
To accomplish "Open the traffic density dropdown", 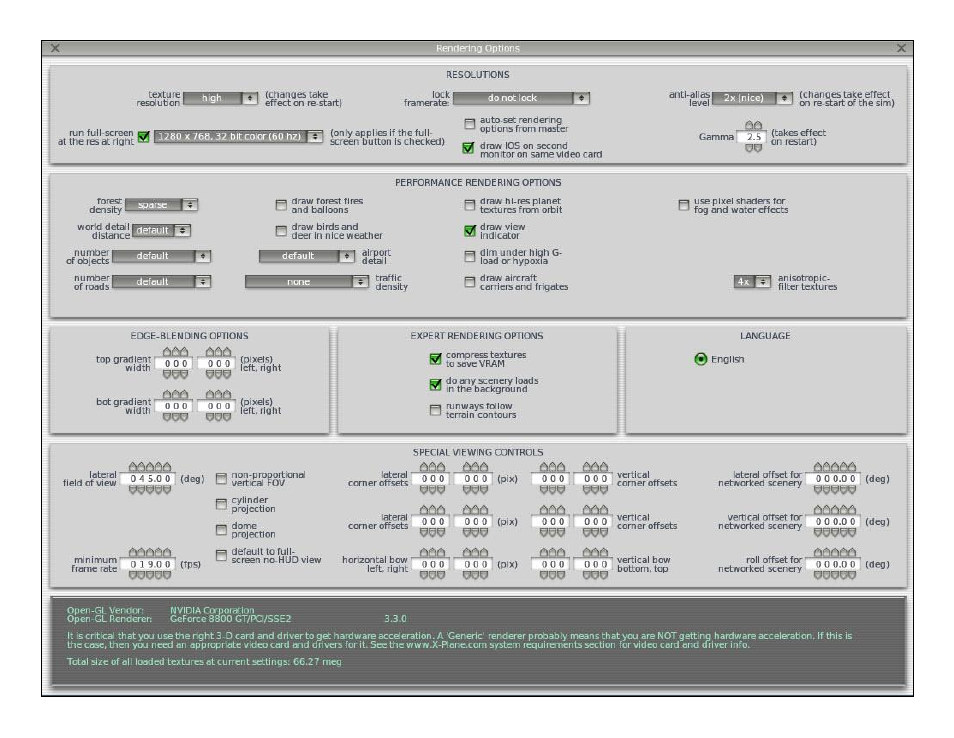I will coord(307,282).
